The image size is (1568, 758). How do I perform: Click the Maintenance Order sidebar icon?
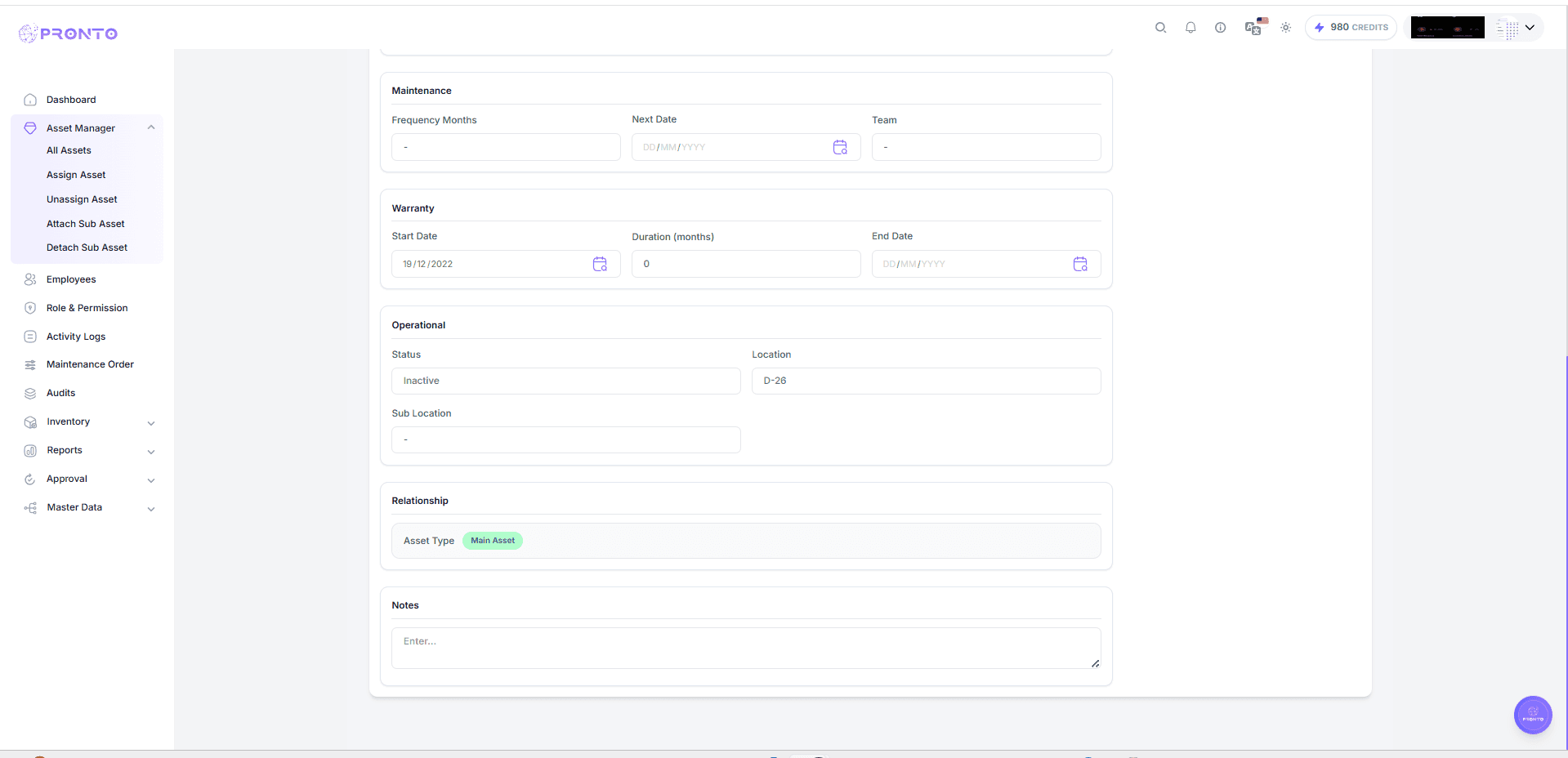pos(30,364)
